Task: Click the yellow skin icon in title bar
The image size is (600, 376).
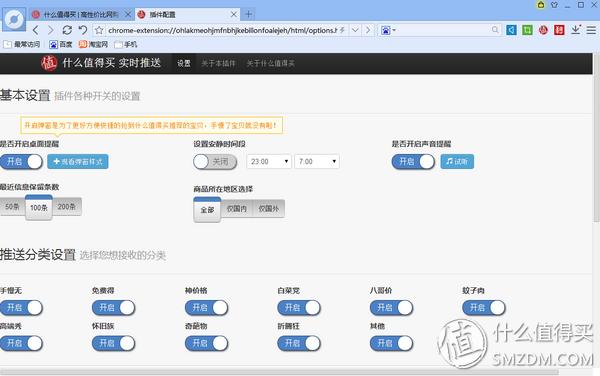Action: pyautogui.click(x=541, y=5)
